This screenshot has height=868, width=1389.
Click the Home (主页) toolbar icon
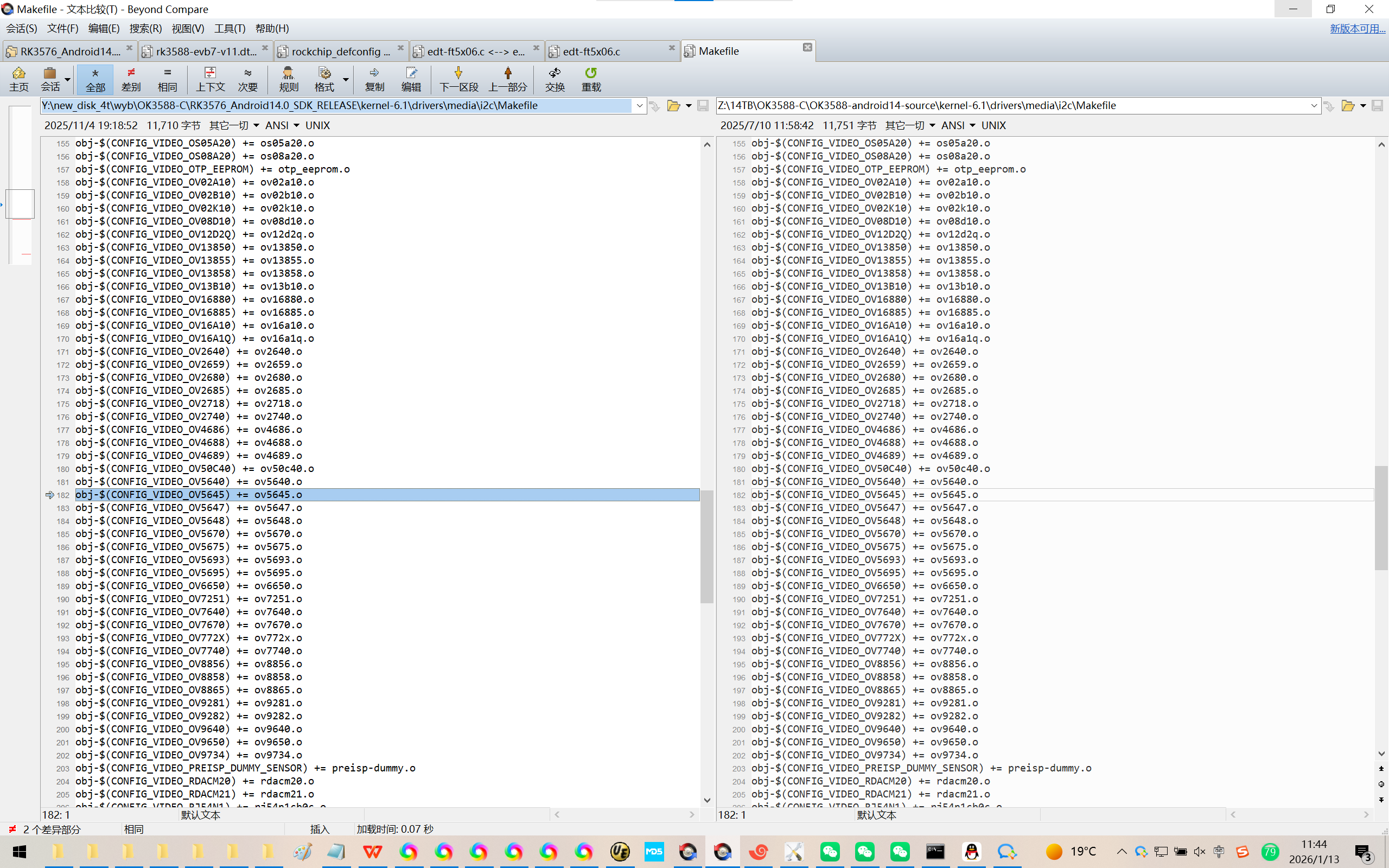(x=18, y=79)
